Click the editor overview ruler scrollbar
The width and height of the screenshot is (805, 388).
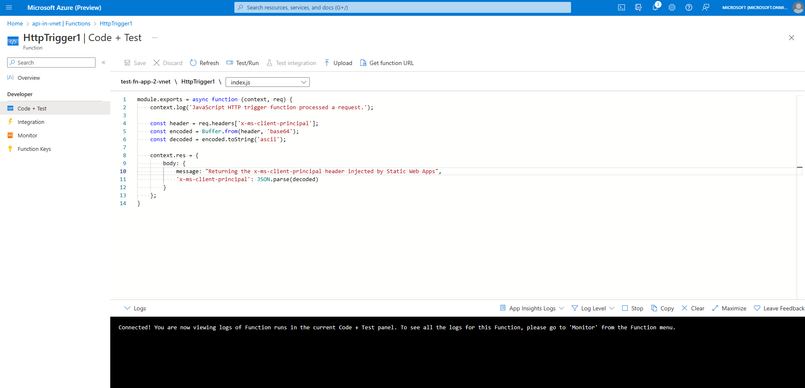[x=800, y=197]
